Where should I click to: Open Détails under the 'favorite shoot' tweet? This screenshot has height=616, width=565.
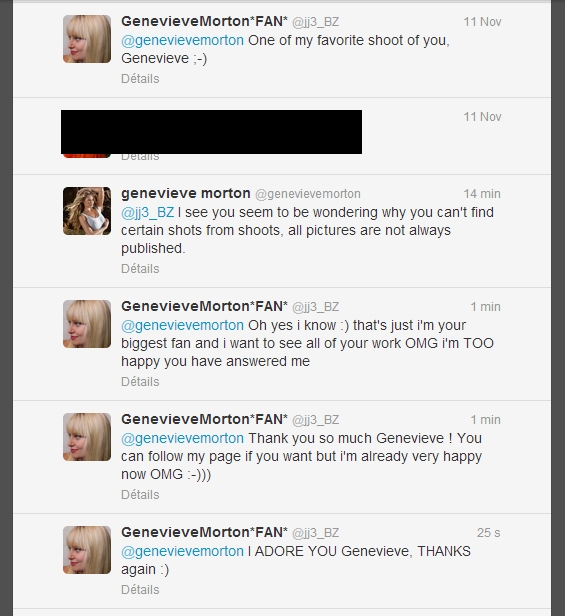pos(140,79)
